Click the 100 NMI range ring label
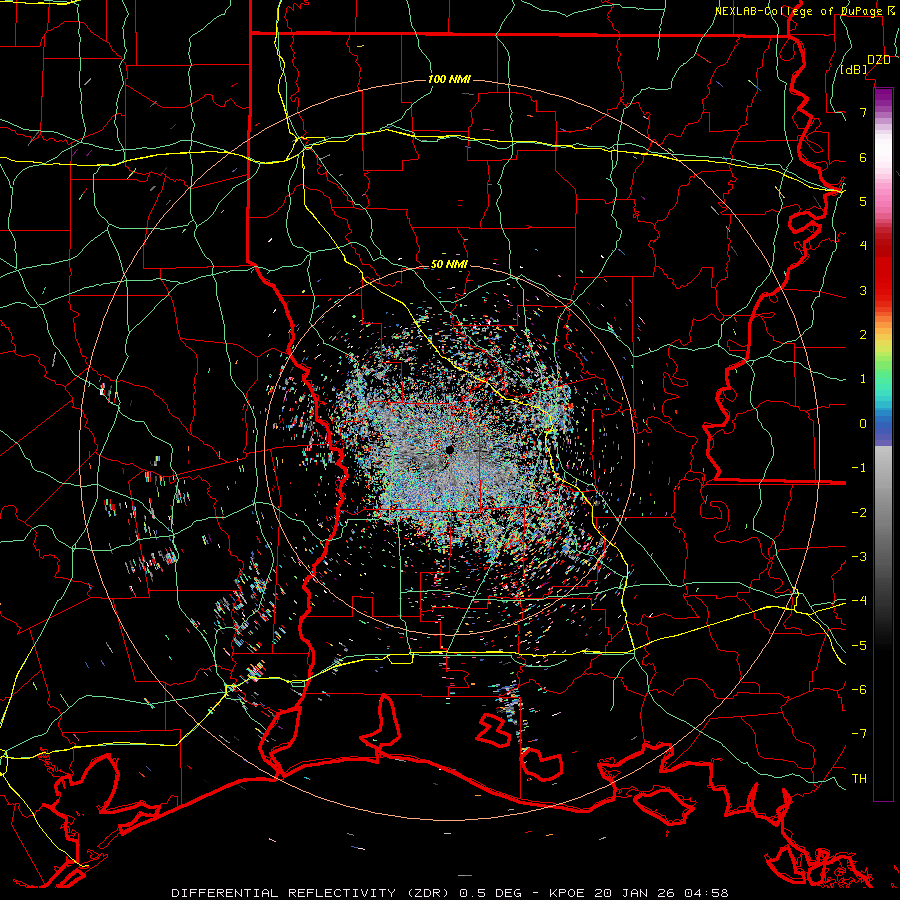The width and height of the screenshot is (900, 900). (x=449, y=79)
